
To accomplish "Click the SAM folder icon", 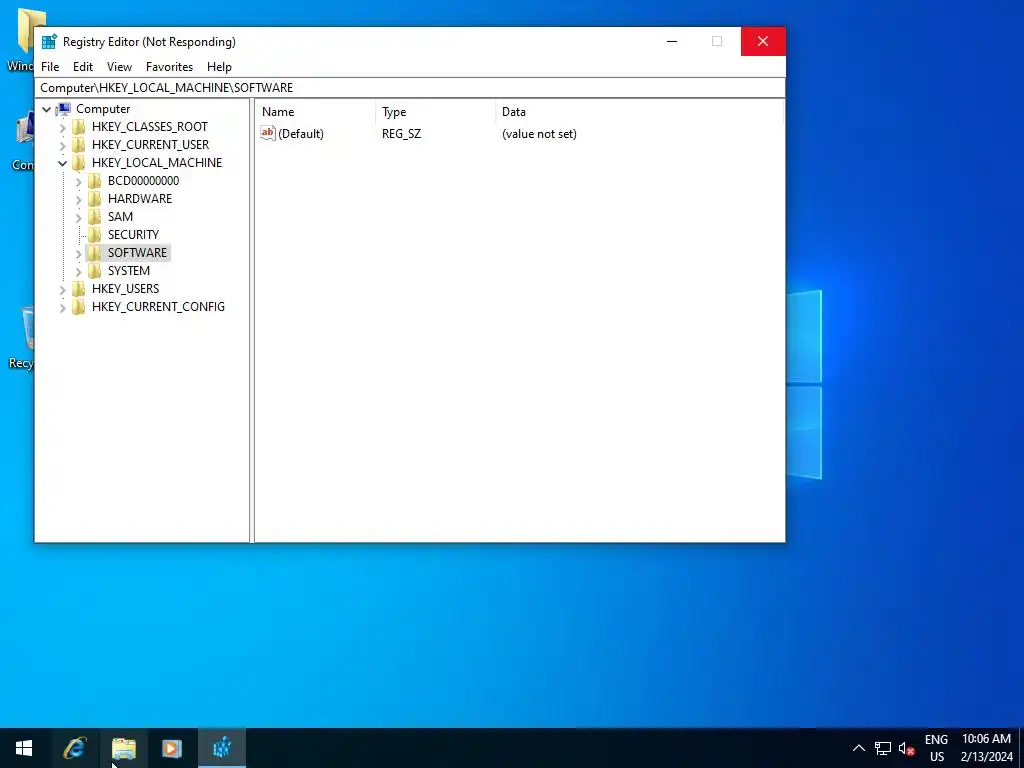I will coord(95,217).
